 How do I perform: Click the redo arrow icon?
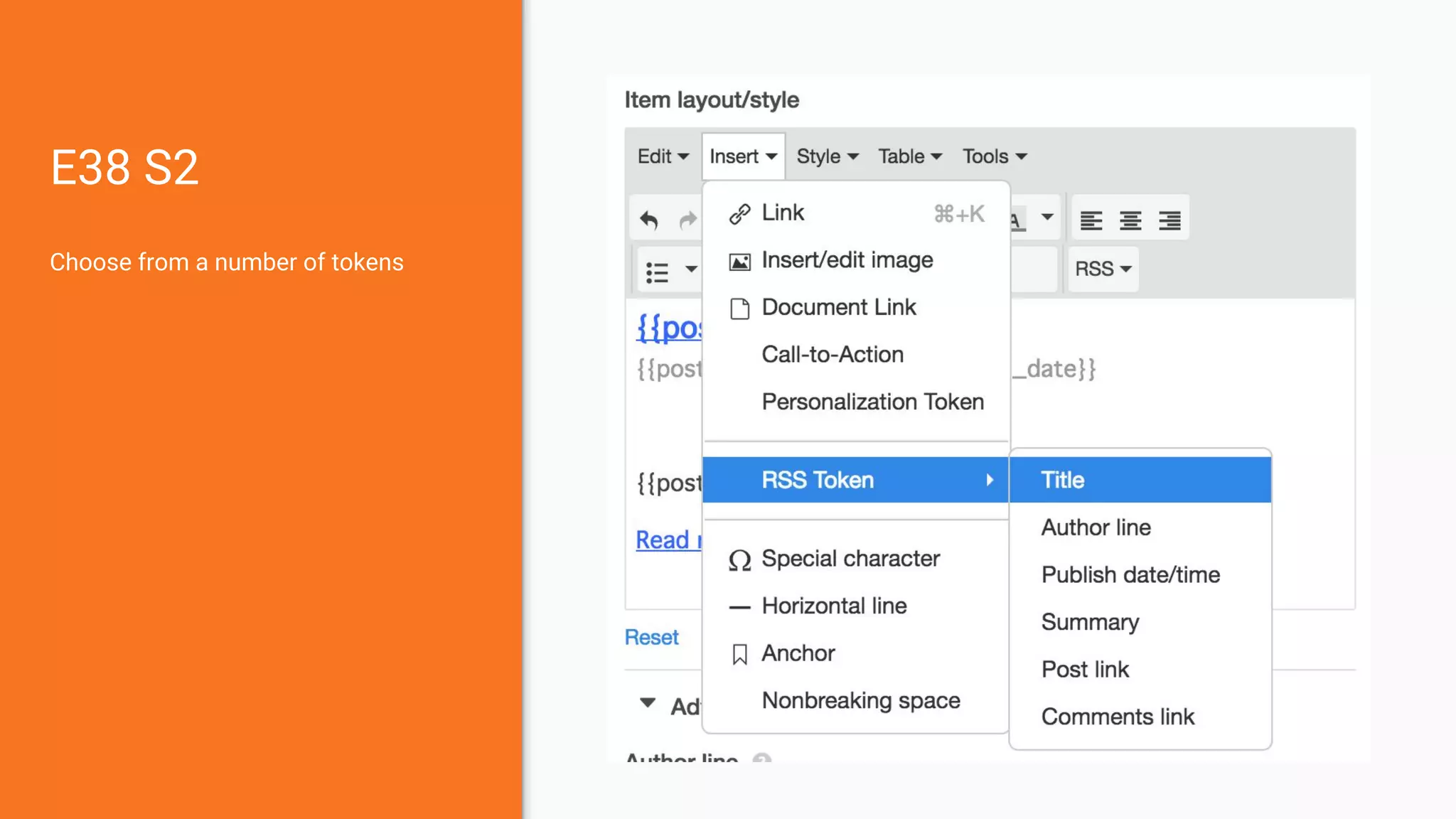point(687,220)
